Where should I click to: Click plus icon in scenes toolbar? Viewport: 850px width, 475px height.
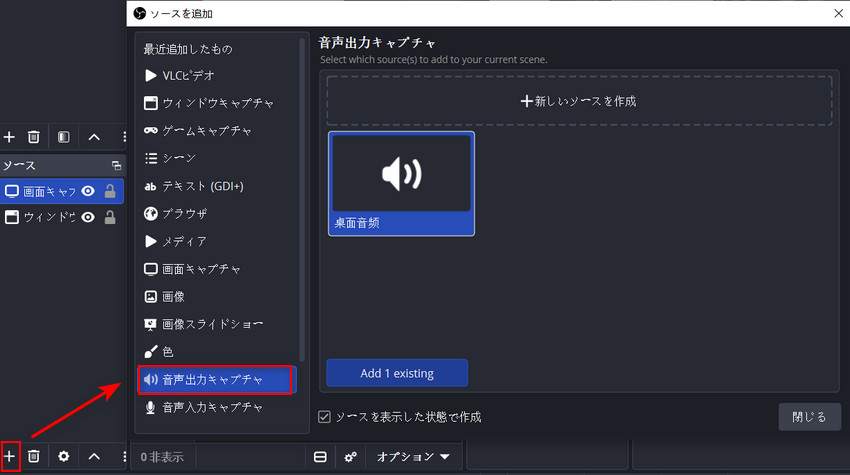pyautogui.click(x=9, y=137)
